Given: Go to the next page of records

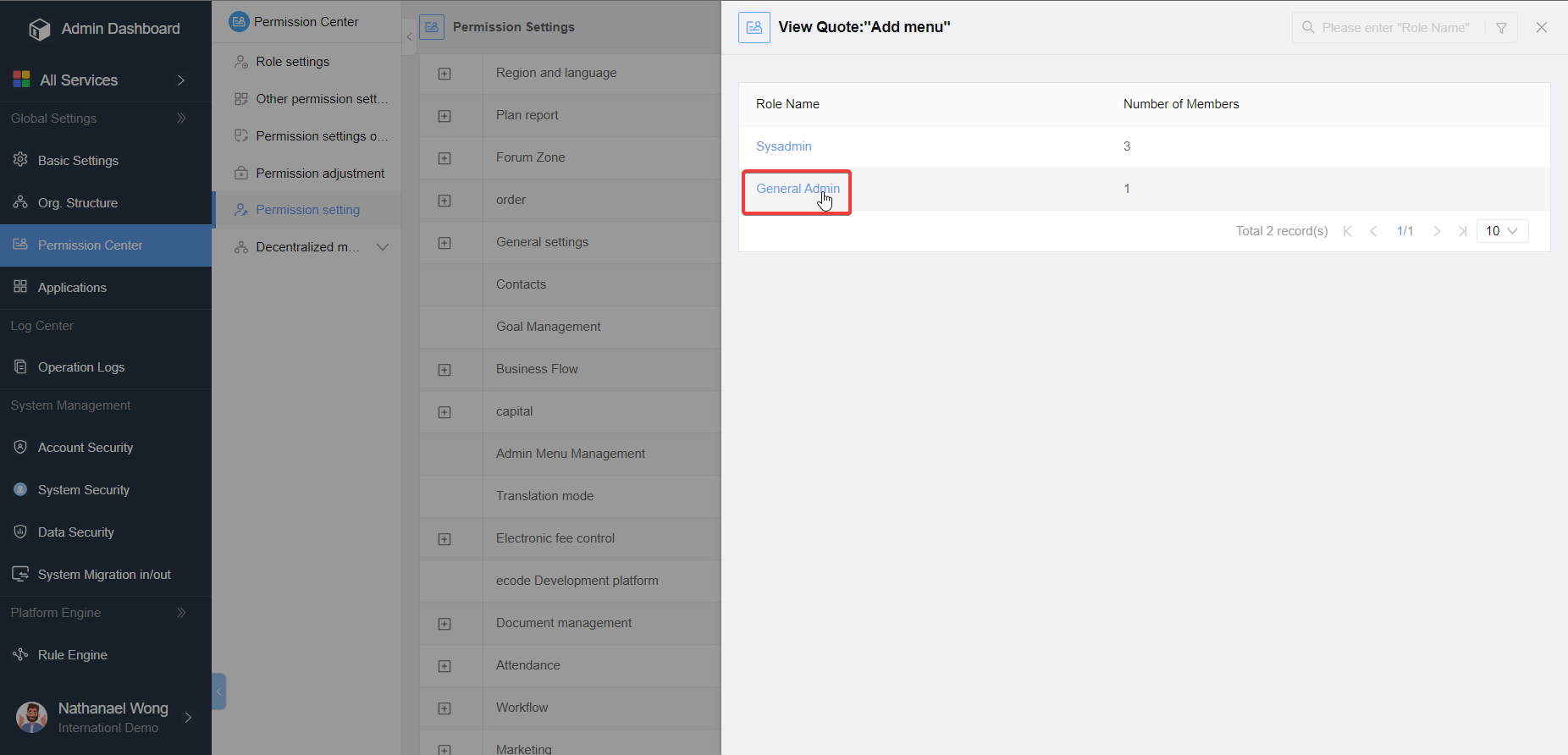Looking at the screenshot, I should coord(1437,231).
